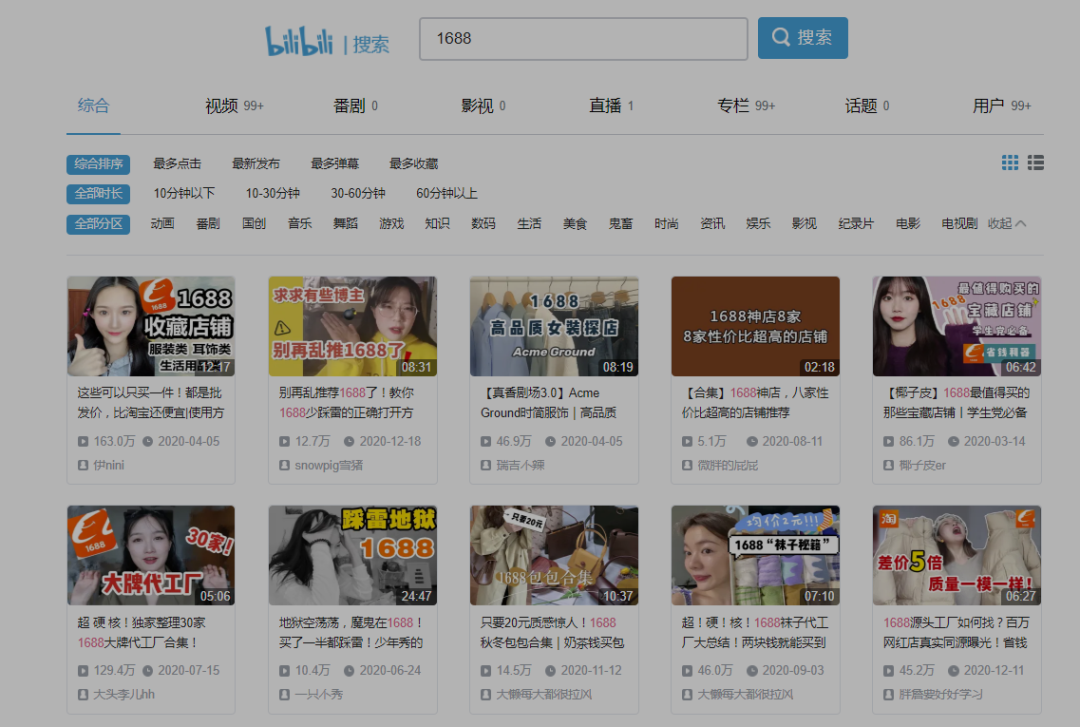Select 全部时长 duration filter
The image size is (1080, 727).
coord(98,194)
